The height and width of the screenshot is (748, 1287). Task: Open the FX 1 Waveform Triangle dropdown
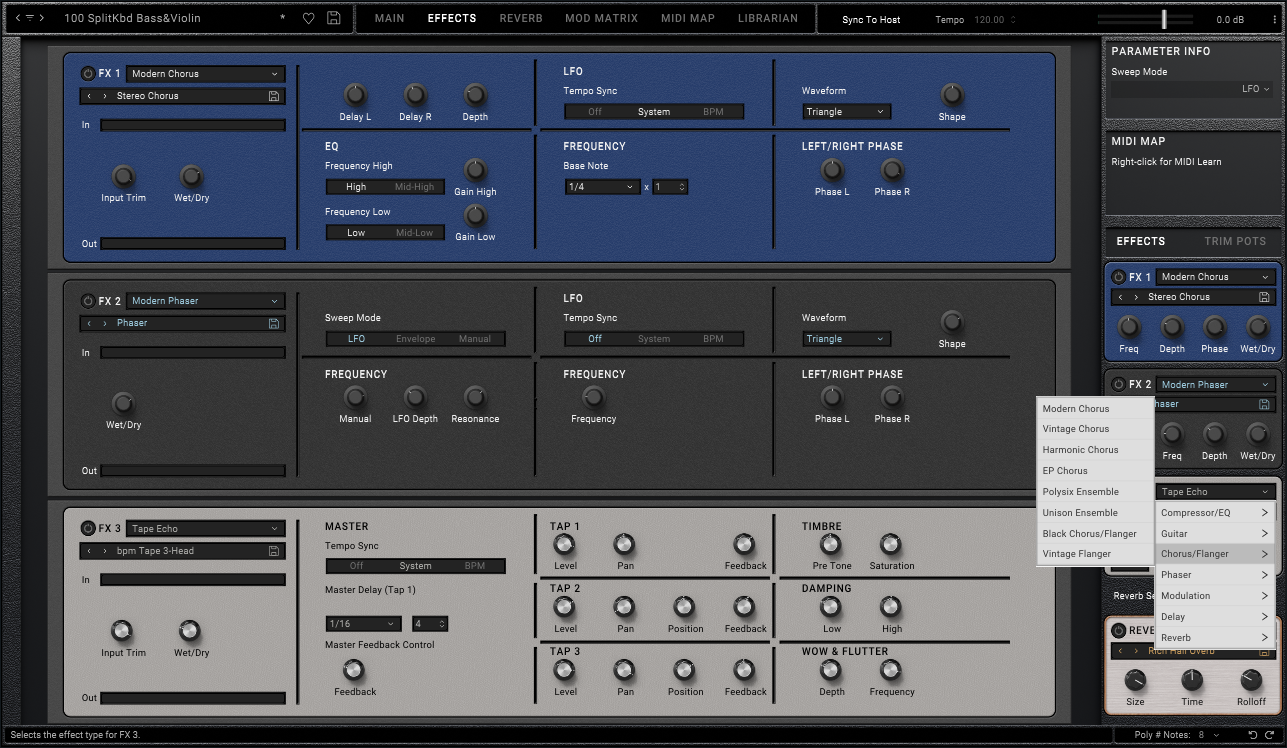click(x=845, y=112)
